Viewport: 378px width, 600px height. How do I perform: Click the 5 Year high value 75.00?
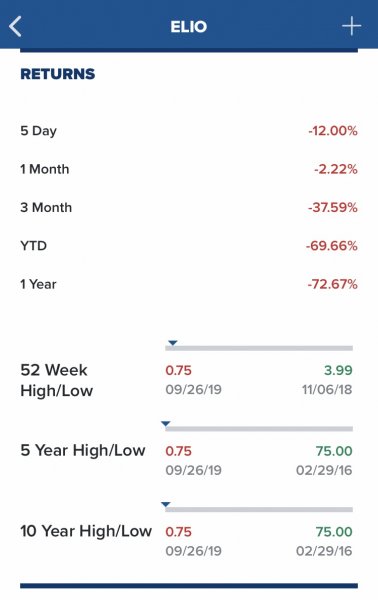click(x=334, y=451)
